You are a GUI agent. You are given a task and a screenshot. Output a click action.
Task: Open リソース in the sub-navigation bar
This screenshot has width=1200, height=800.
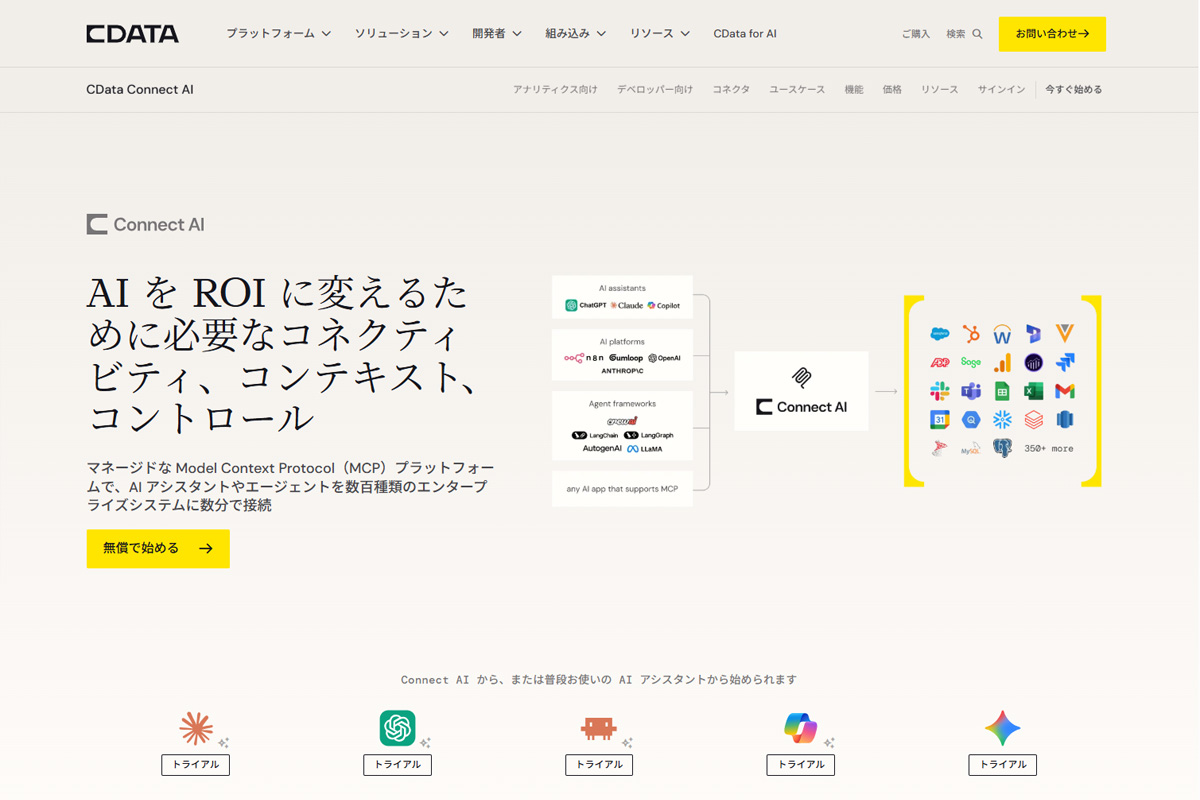940,90
